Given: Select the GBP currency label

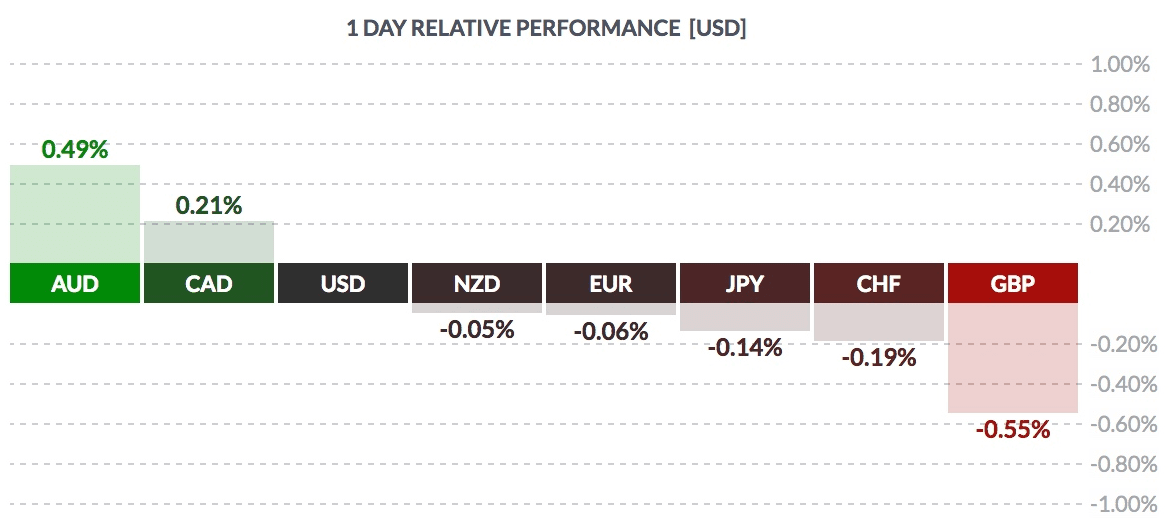Looking at the screenshot, I should [1013, 283].
